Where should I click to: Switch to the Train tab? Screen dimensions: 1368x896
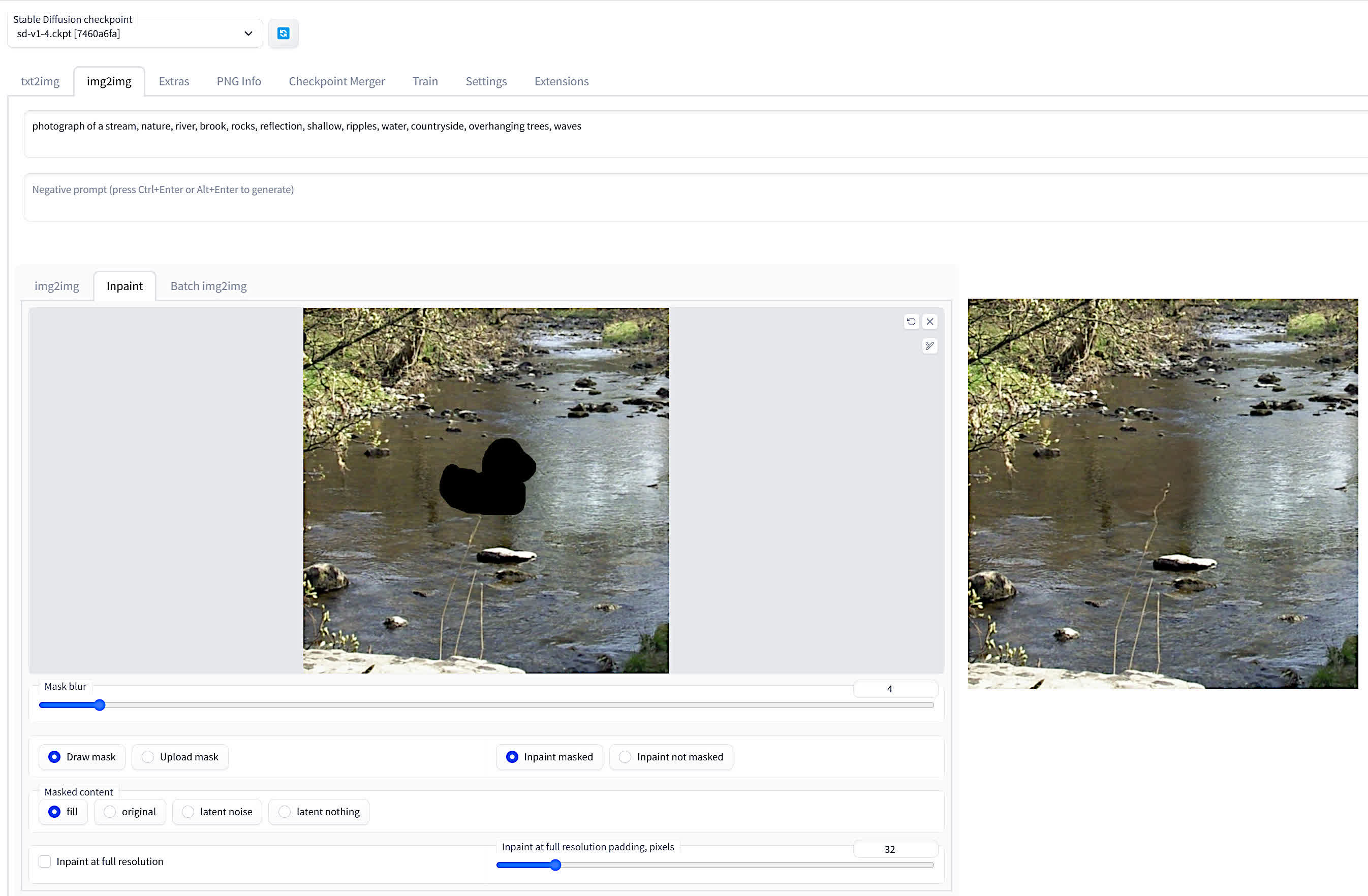pos(425,81)
